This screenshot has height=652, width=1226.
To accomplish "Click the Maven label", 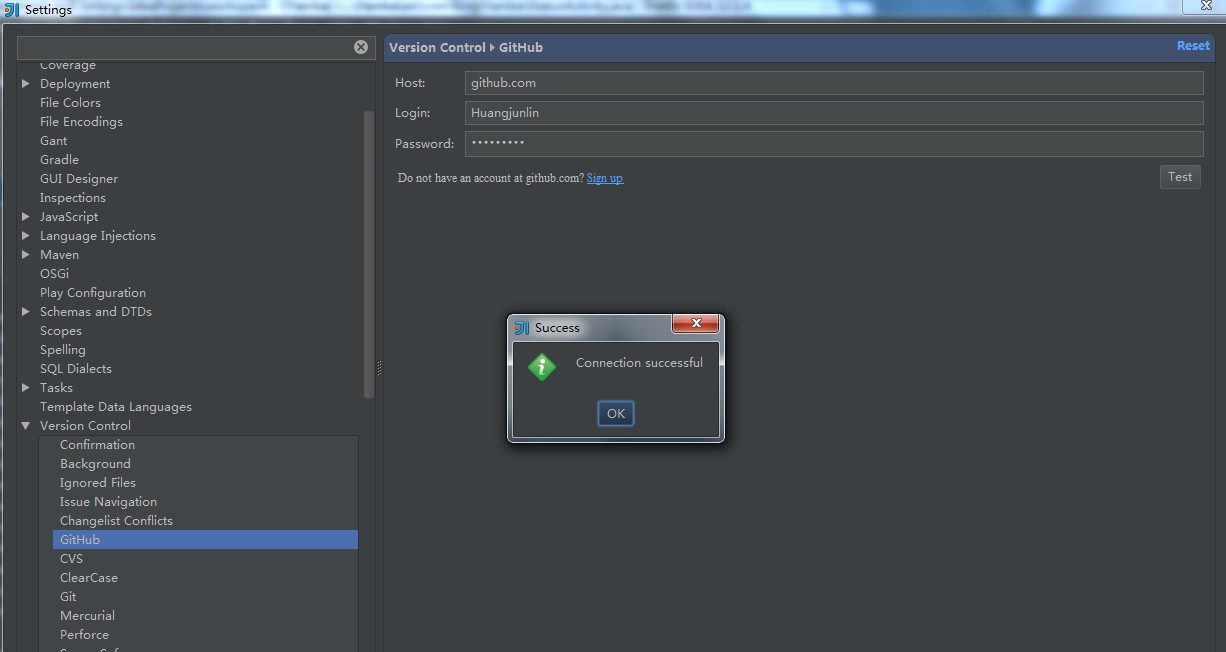I will pos(59,255).
